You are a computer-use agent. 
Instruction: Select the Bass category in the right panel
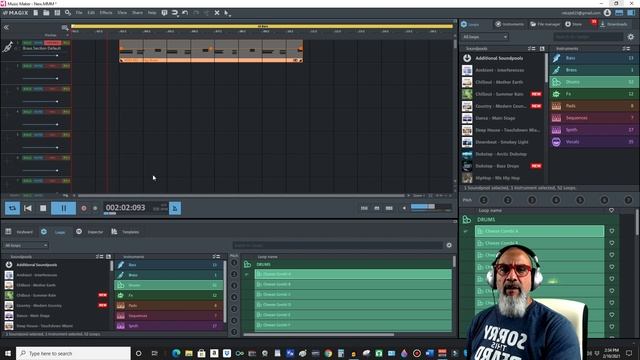pyautogui.click(x=593, y=58)
